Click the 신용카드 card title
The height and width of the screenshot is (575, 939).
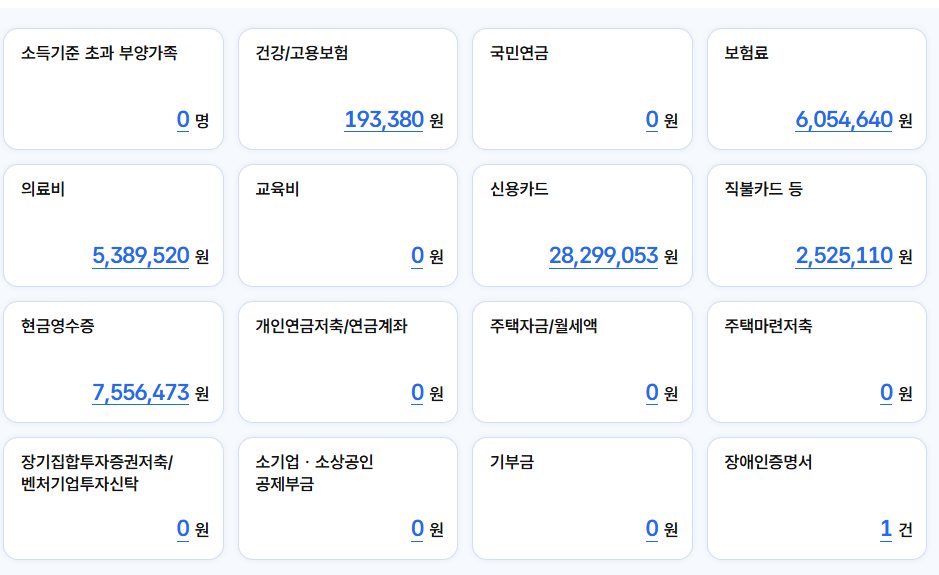pyautogui.click(x=519, y=189)
